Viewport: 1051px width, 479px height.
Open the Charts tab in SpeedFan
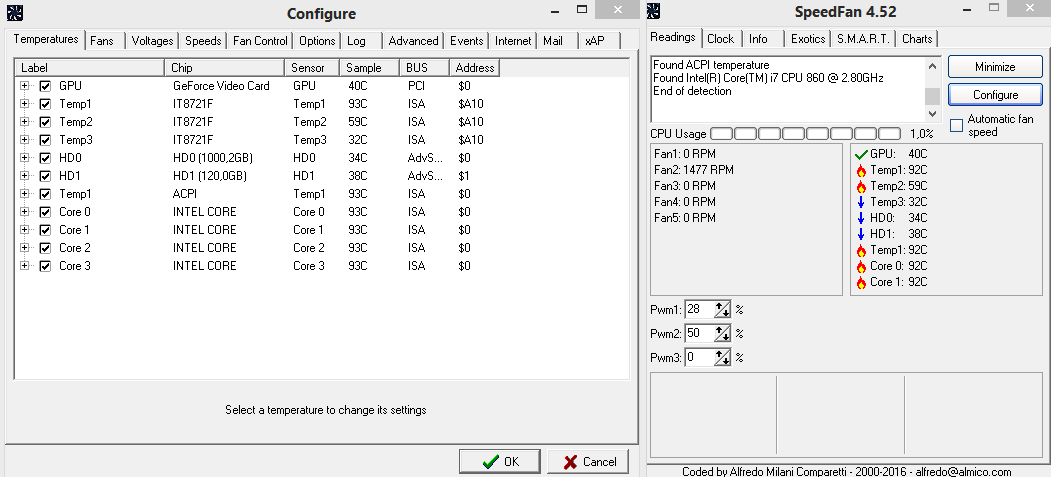click(917, 39)
